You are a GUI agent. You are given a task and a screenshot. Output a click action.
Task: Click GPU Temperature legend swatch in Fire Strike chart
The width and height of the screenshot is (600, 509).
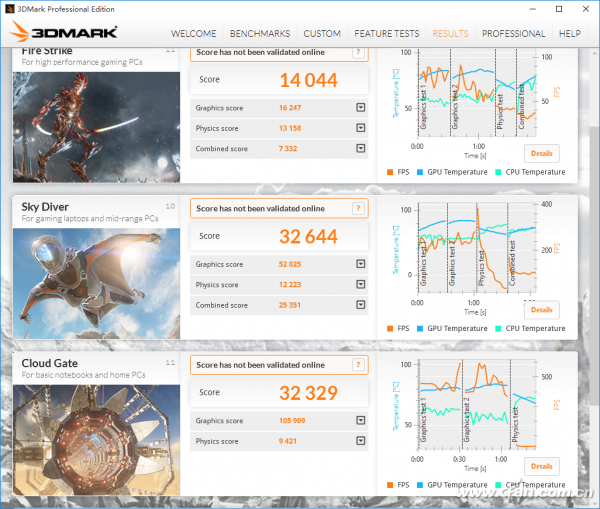pos(420,172)
